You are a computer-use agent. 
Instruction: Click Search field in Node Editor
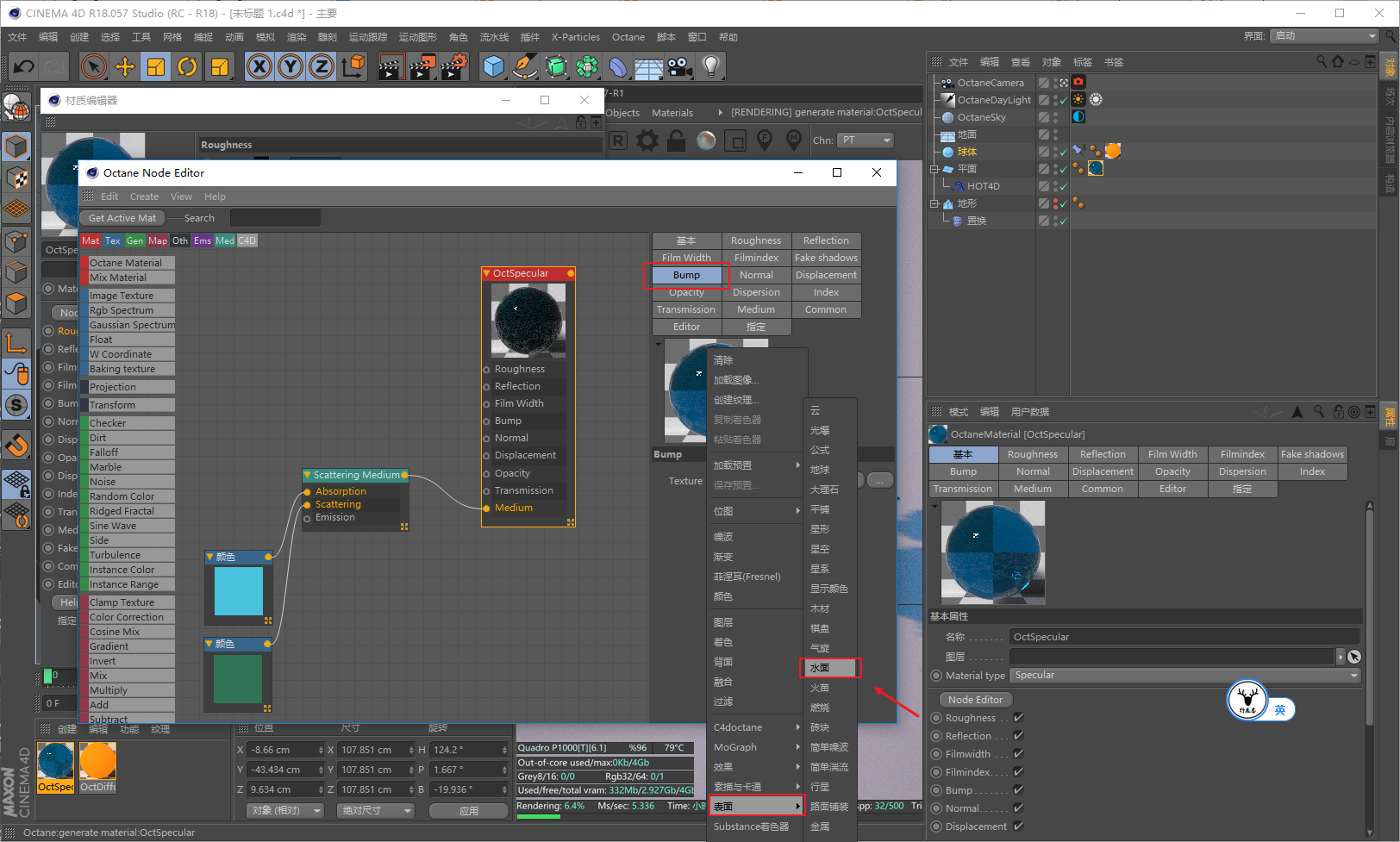275,218
